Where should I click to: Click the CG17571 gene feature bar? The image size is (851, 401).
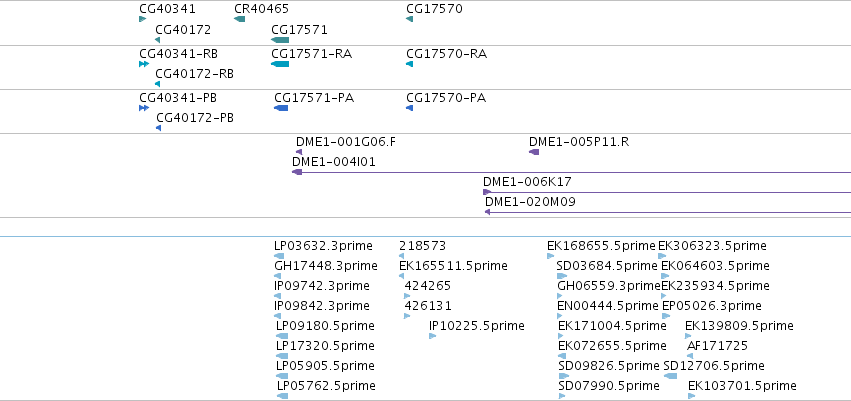point(280,40)
